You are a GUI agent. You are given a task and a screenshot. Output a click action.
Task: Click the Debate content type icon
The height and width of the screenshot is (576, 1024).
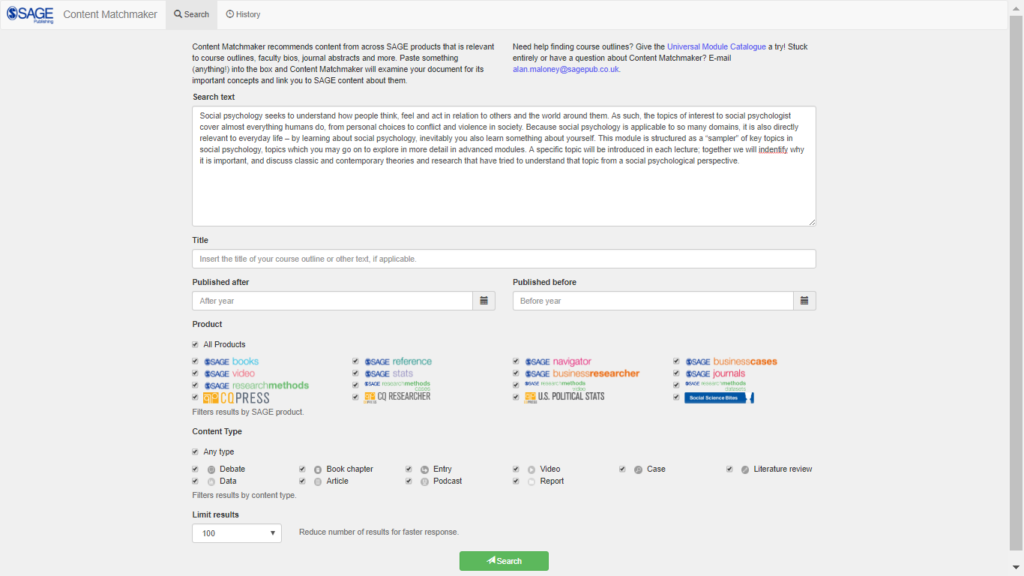coord(211,470)
